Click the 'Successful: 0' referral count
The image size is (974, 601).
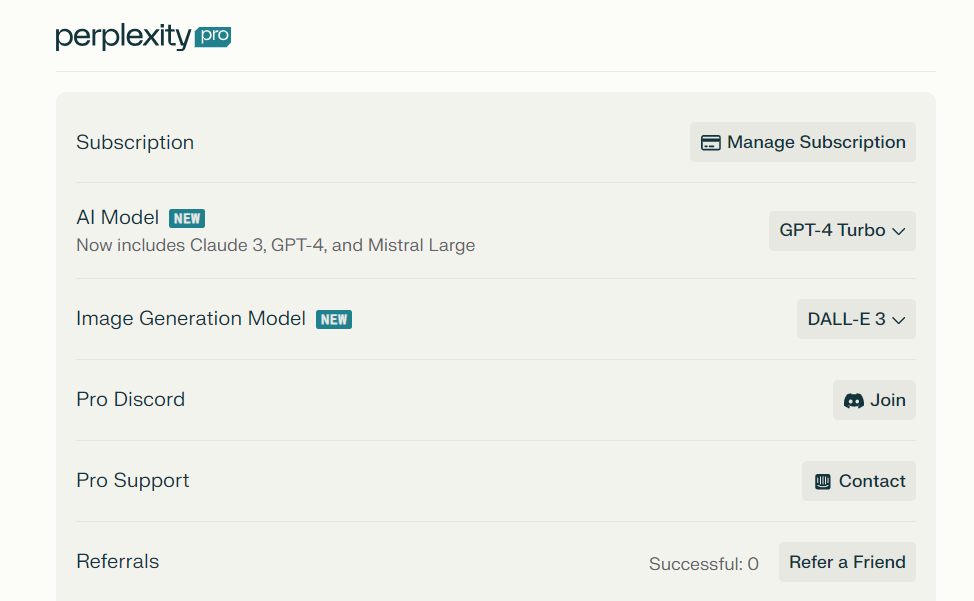(704, 564)
